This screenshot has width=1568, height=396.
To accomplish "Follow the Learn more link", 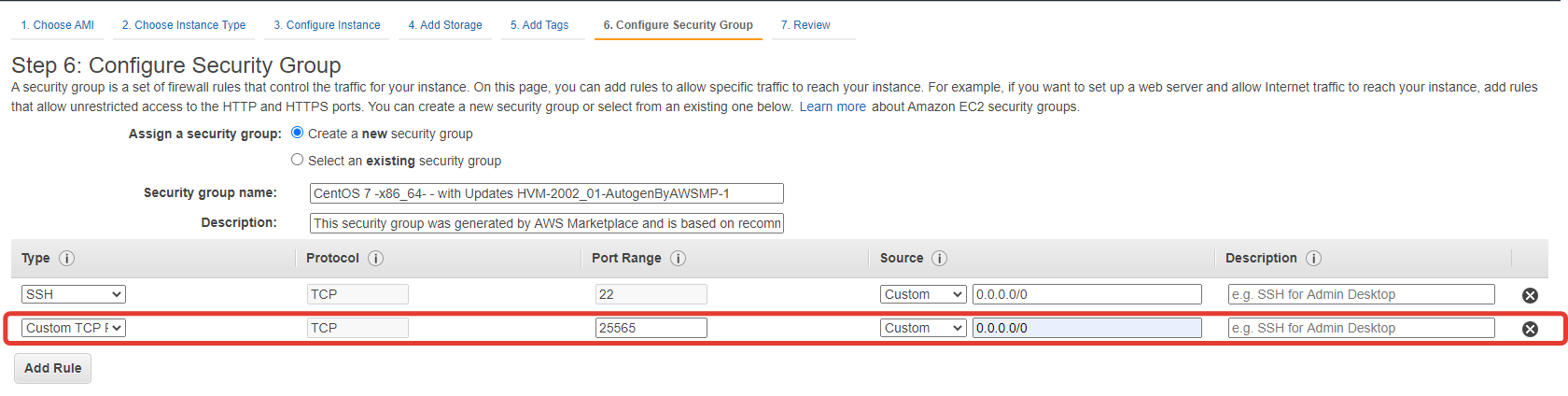I will (x=833, y=106).
